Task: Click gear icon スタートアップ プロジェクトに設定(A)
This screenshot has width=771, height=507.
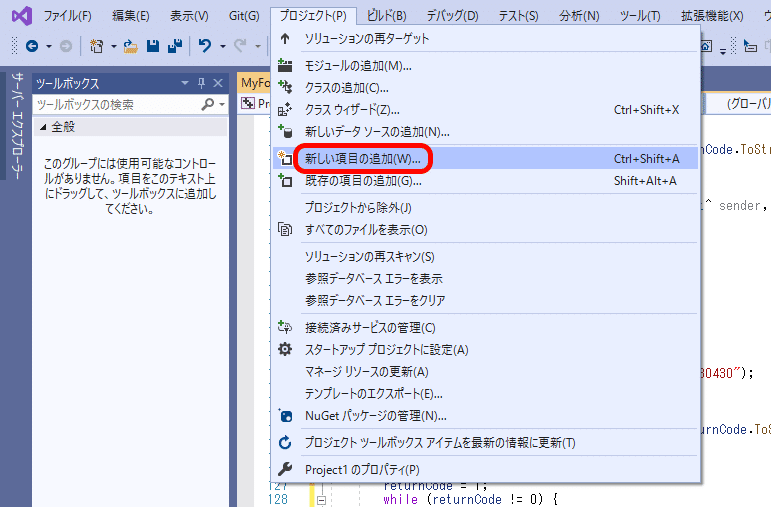Action: (x=485, y=350)
